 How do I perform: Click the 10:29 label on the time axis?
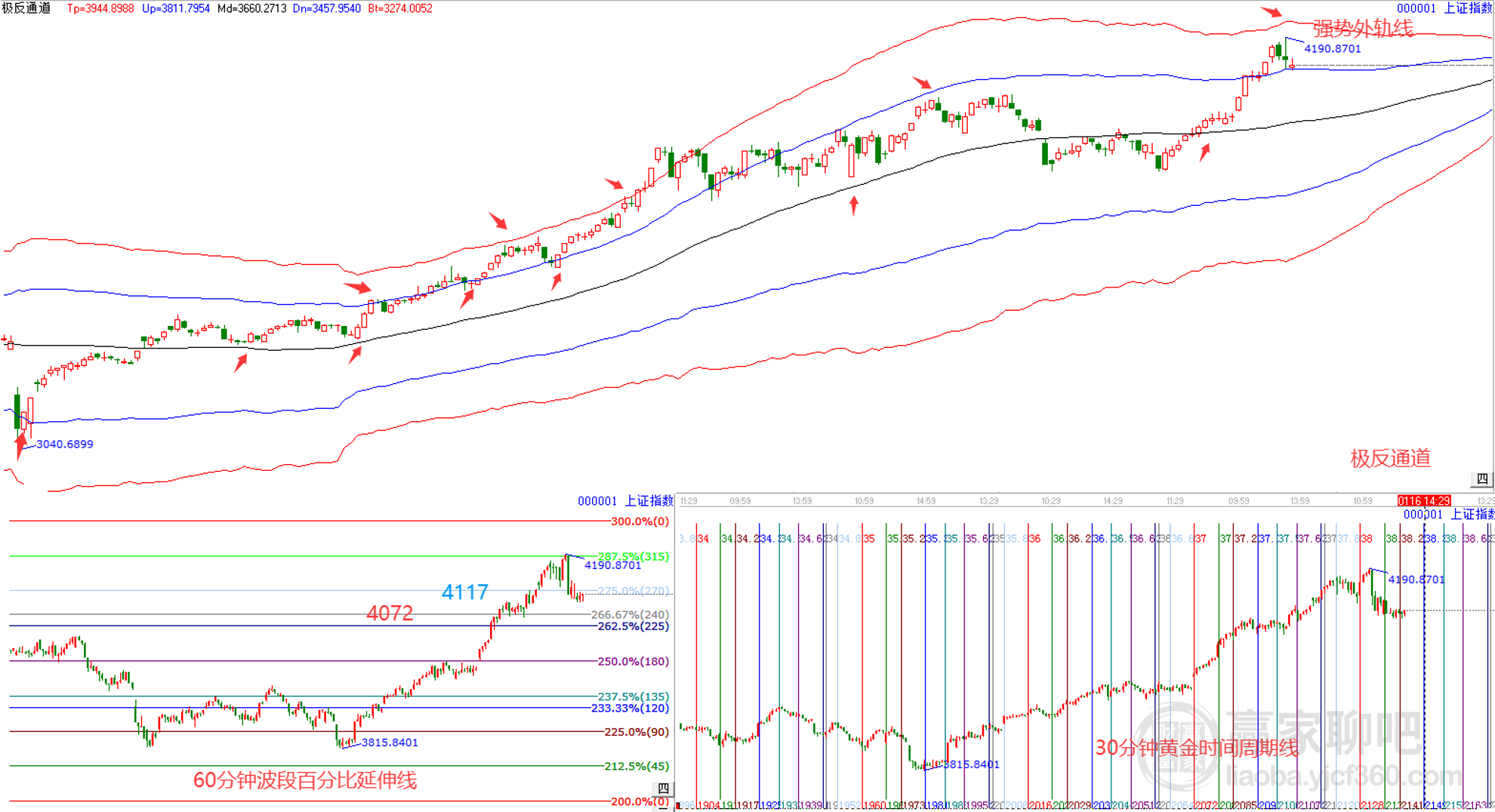point(1050,501)
